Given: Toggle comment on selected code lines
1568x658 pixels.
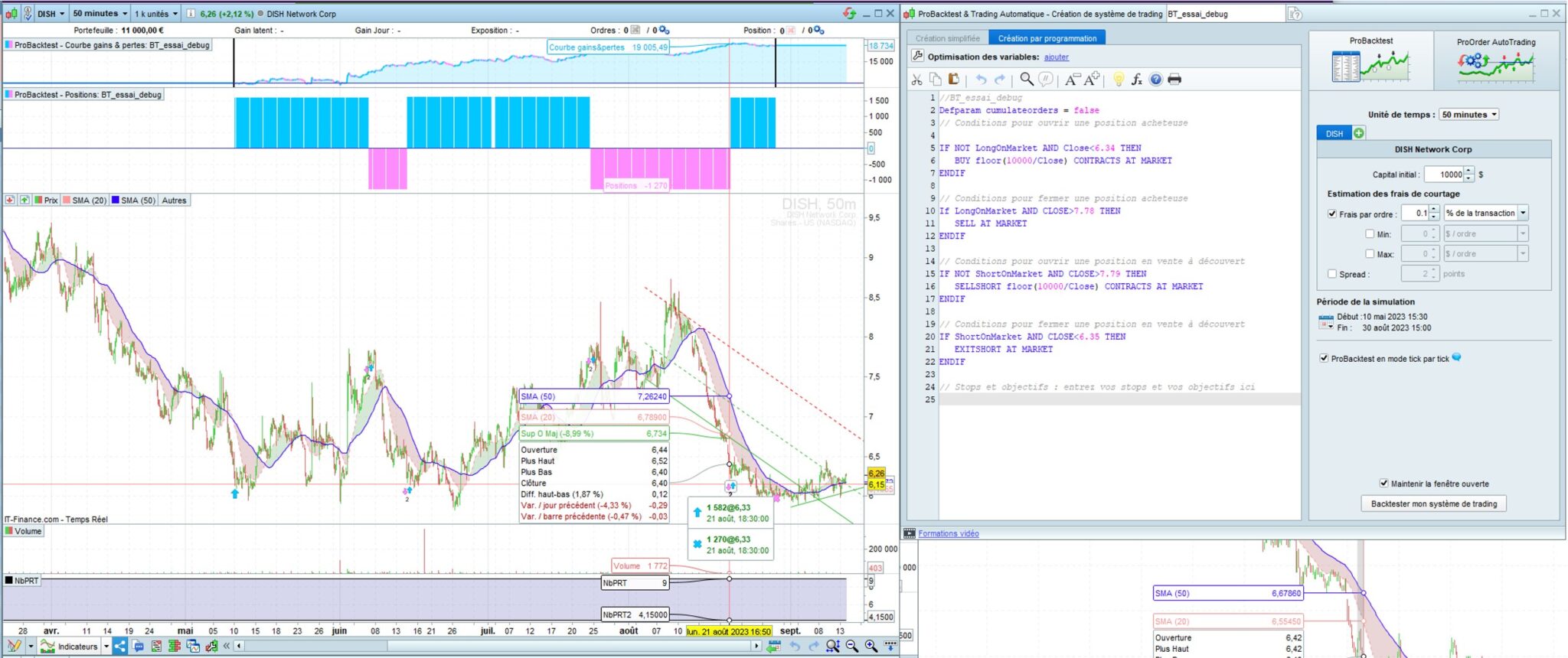Looking at the screenshot, I should pos(1045,80).
